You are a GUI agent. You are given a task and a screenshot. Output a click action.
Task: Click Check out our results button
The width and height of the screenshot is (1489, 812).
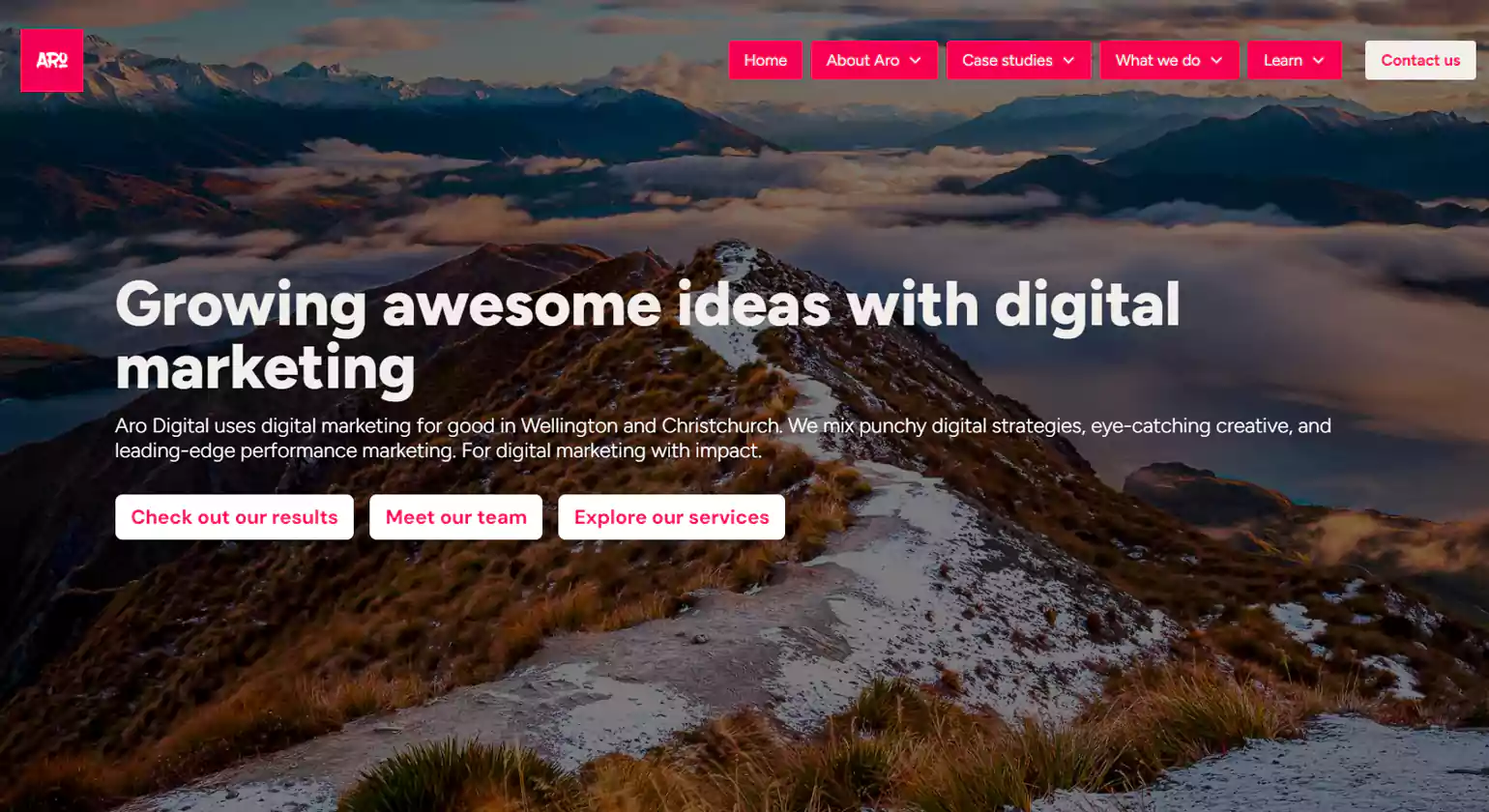pyautogui.click(x=234, y=517)
